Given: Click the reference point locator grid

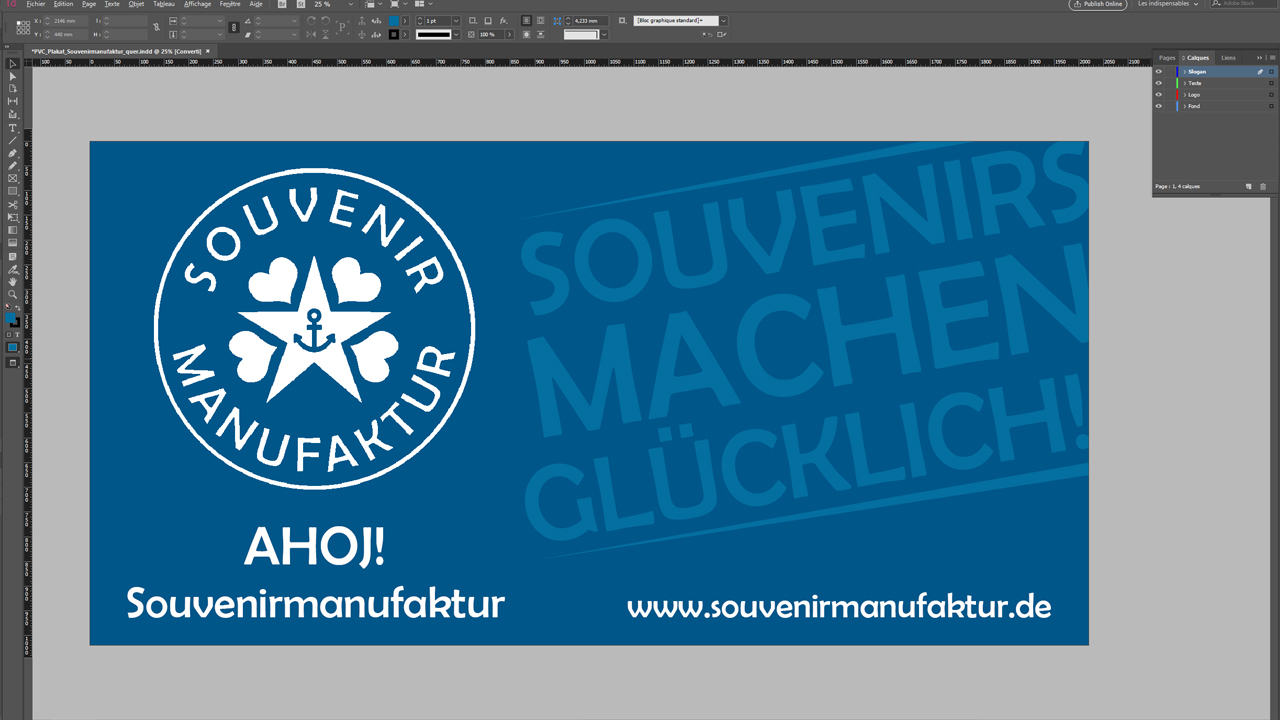Looking at the screenshot, I should [23, 27].
